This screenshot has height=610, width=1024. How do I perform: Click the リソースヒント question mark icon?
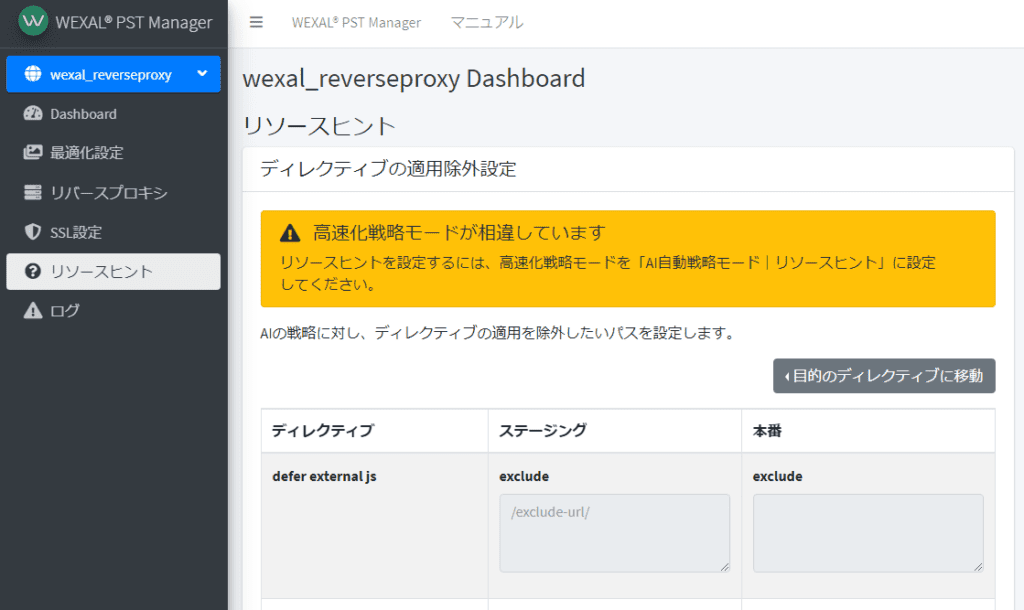(x=33, y=271)
